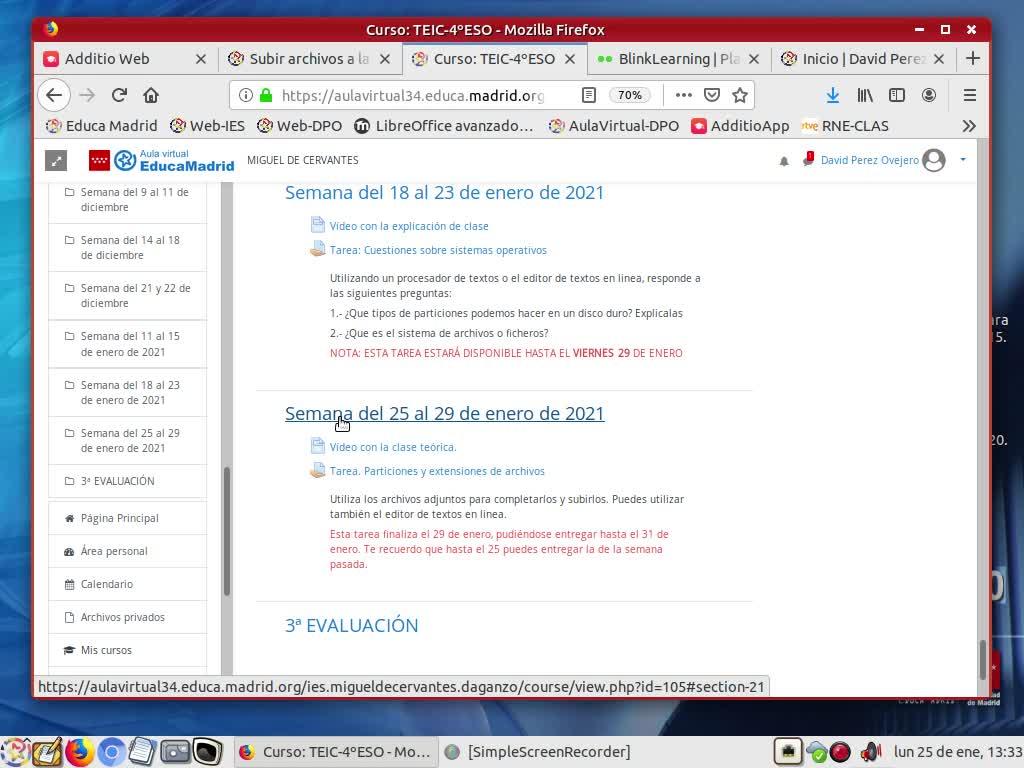Reset the 70% zoom level badge

pyautogui.click(x=630, y=95)
